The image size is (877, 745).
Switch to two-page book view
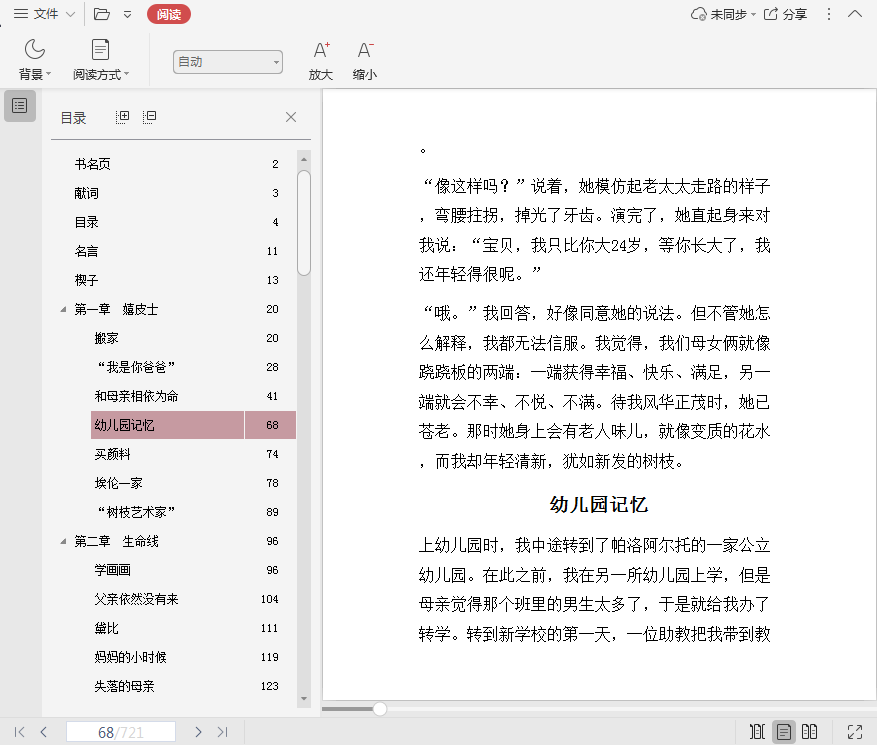click(x=810, y=732)
